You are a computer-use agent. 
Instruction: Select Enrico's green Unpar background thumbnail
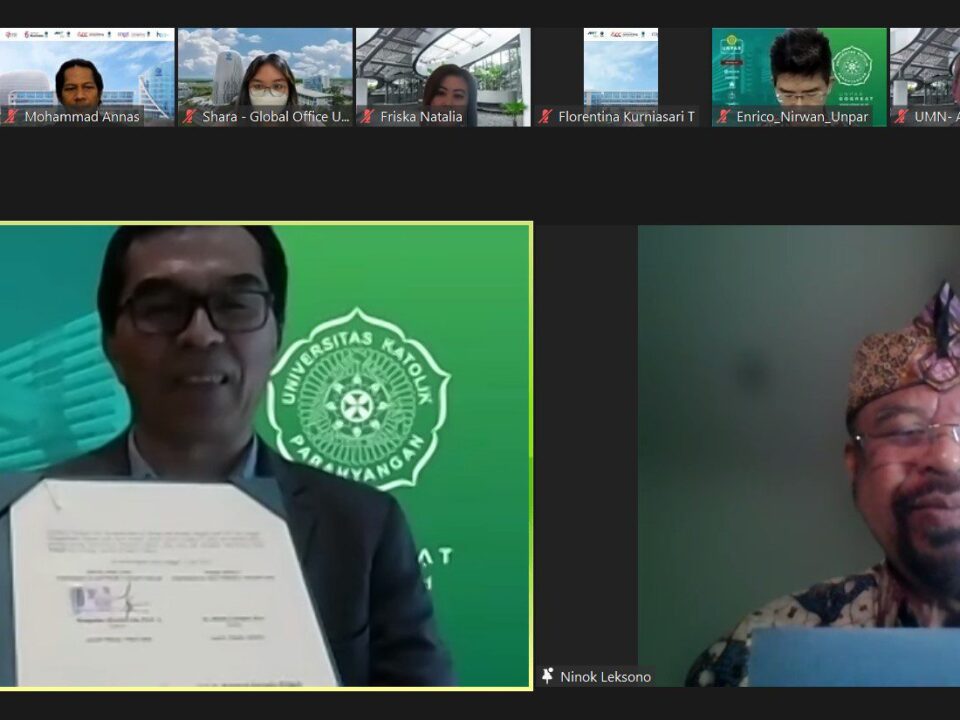coord(799,68)
